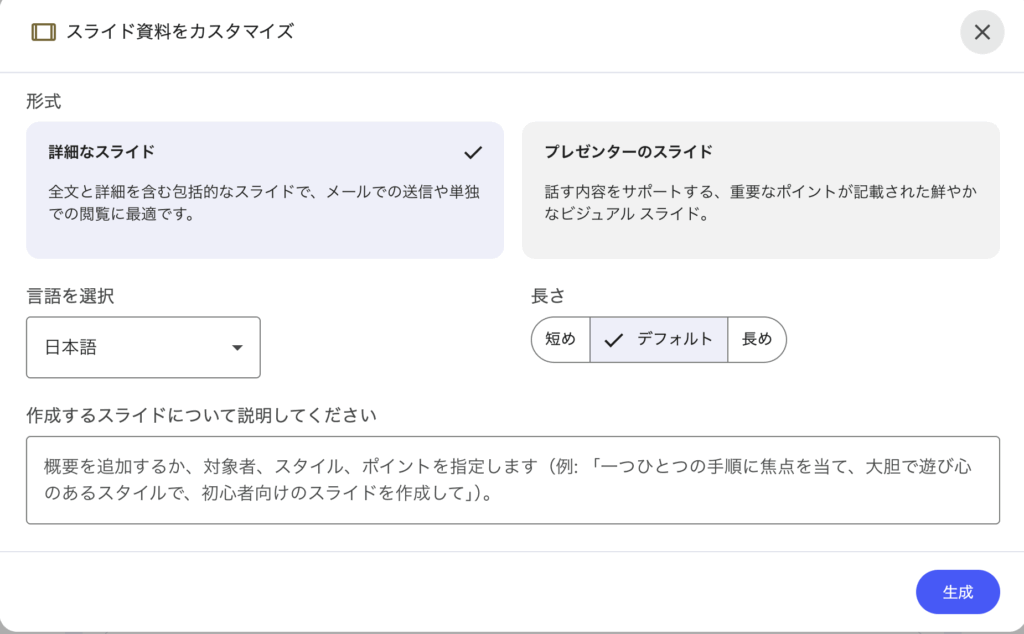Click the 長さ section label
1024x634 pixels.
[549, 296]
